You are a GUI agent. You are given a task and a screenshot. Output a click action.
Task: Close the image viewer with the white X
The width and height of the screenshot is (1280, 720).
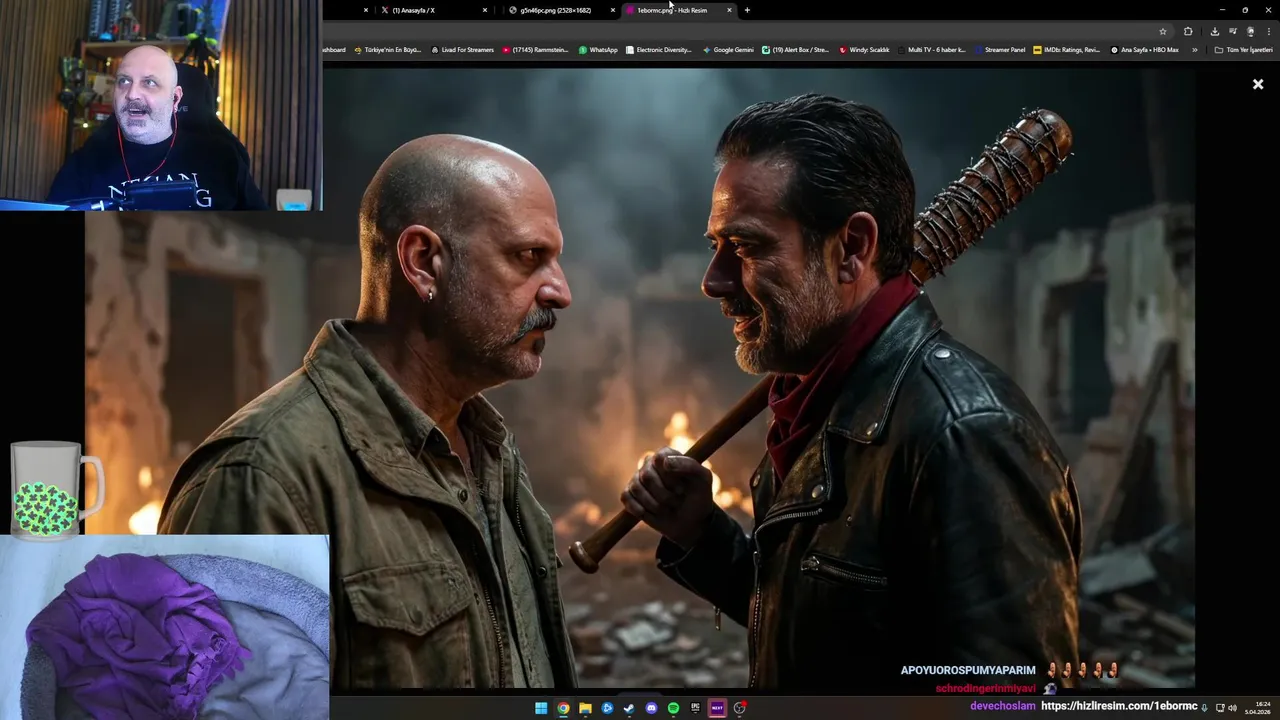point(1258,84)
